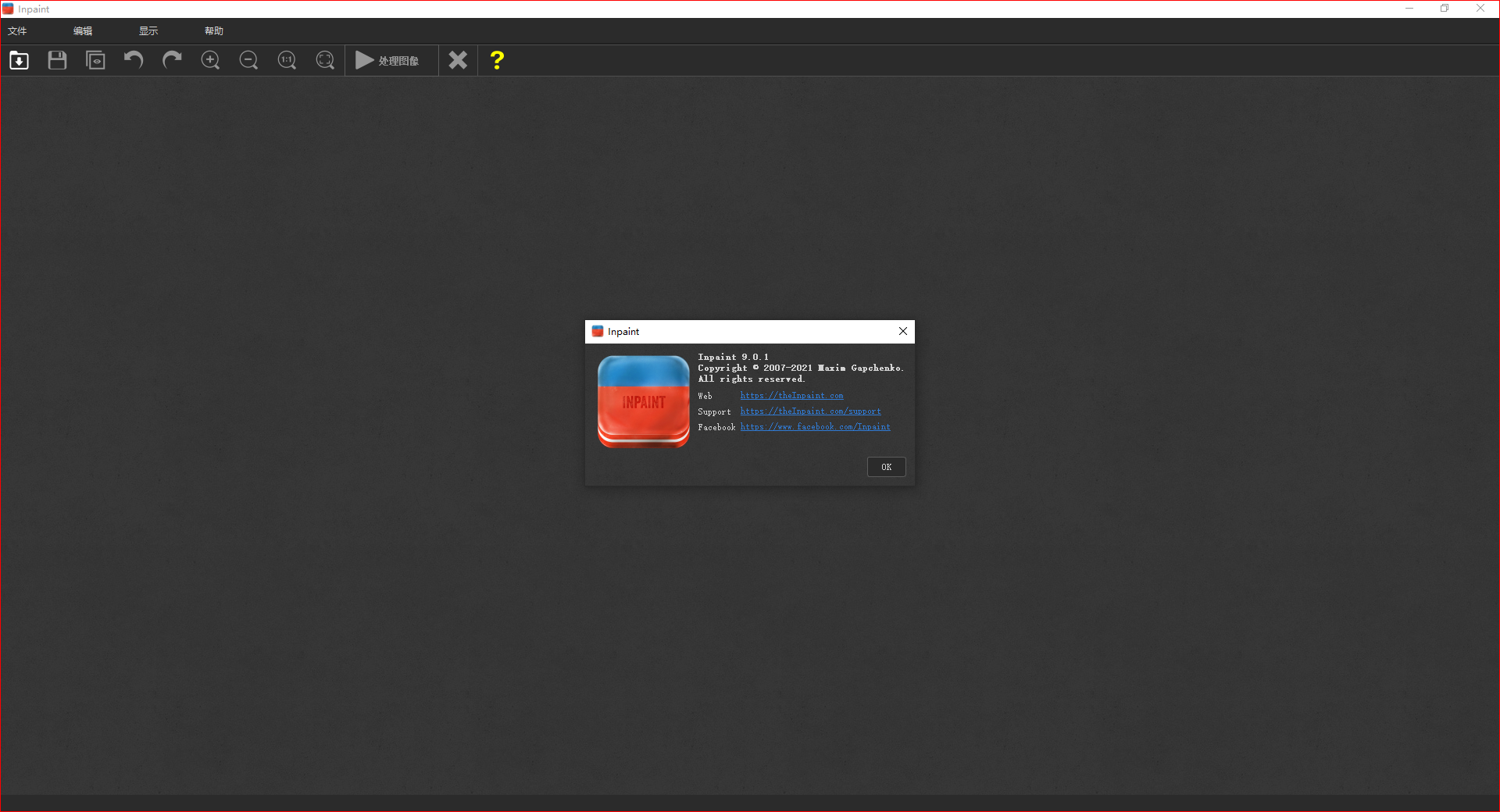
Task: Zoom out with the magnifier minus icon
Action: (x=248, y=60)
